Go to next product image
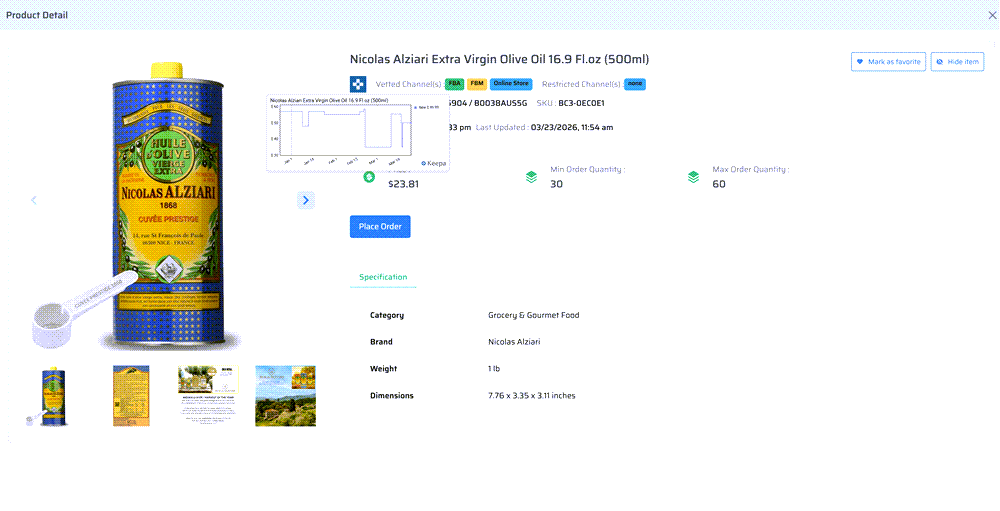Viewport: 1000px width, 511px height. (x=306, y=200)
